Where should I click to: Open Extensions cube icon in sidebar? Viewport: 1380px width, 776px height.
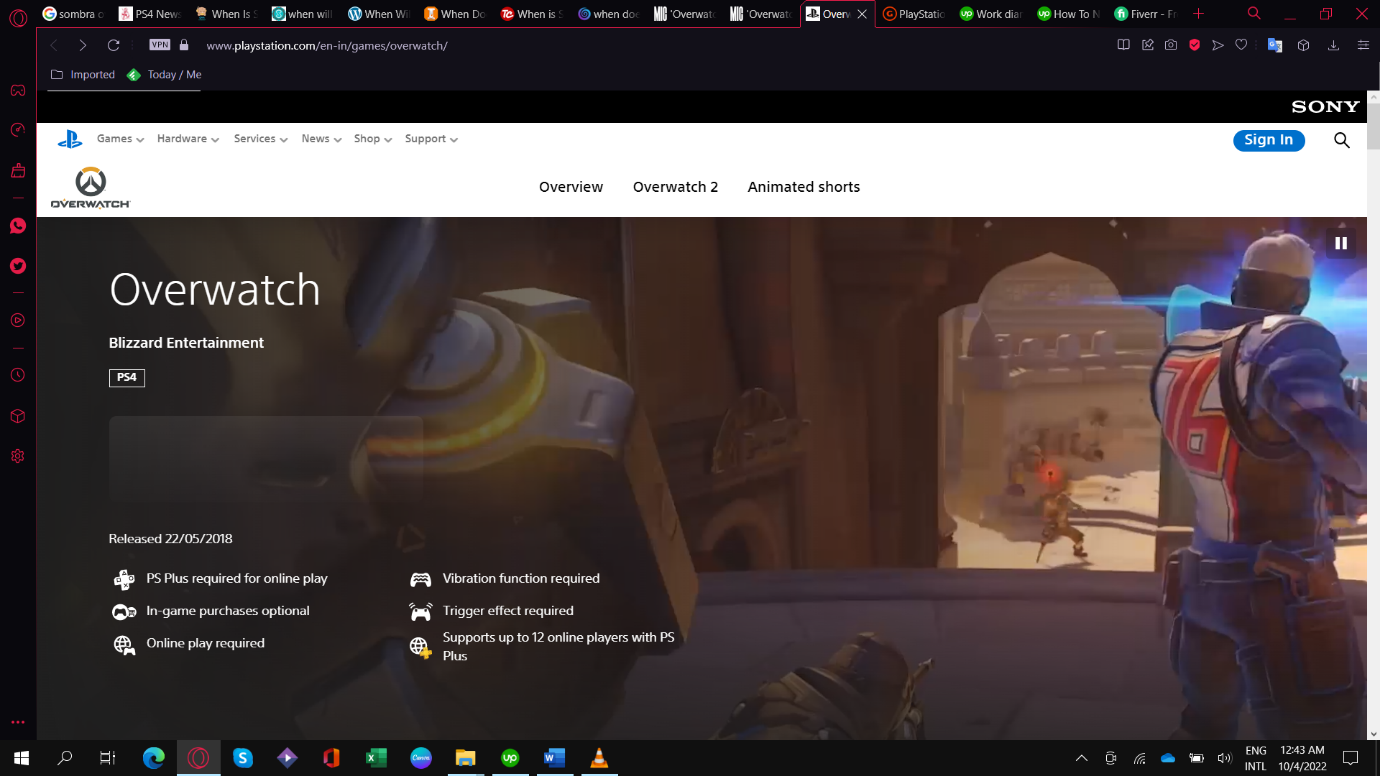[18, 416]
